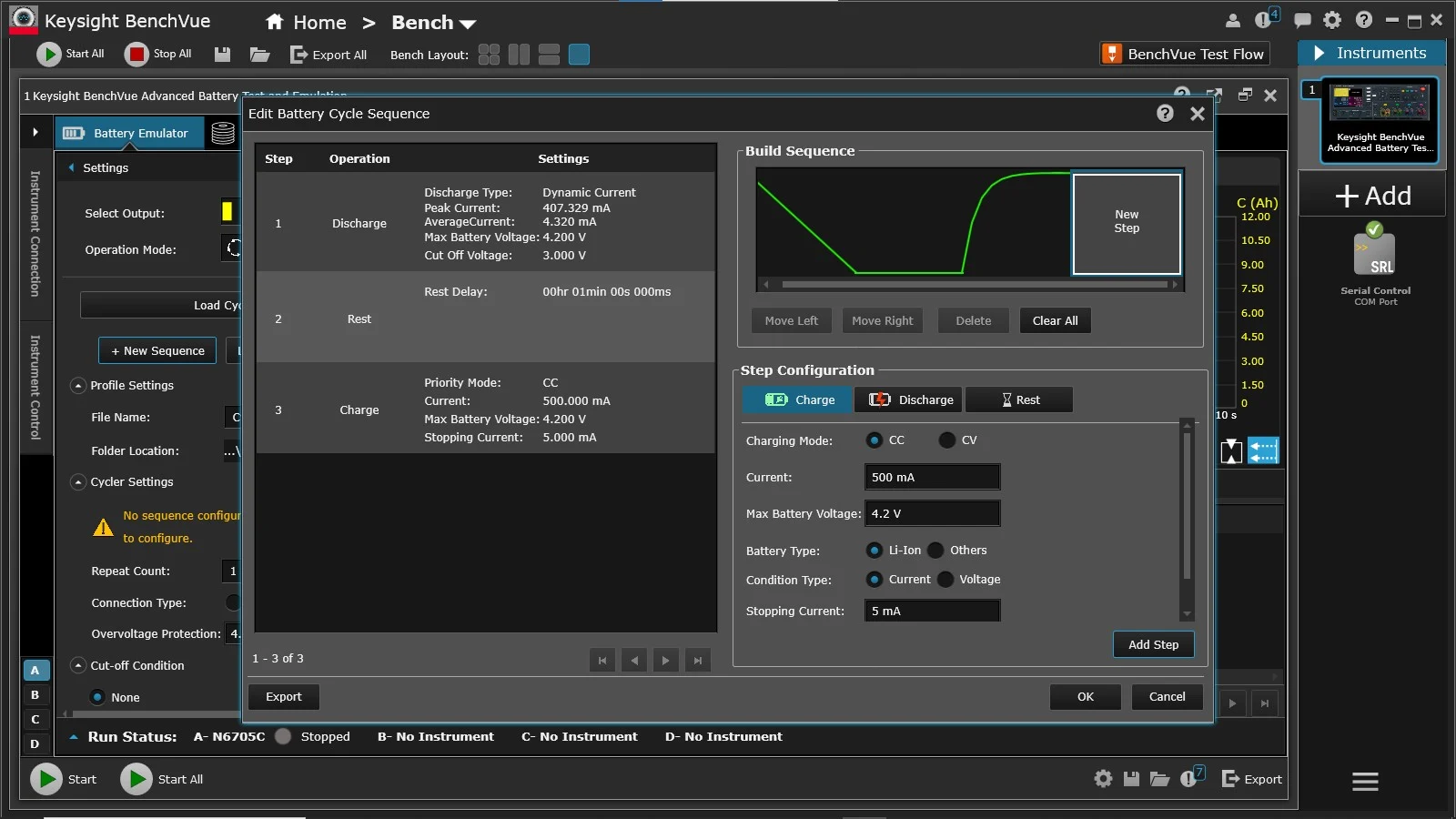
Task: Collapse the Cycler Settings section
Action: point(78,482)
